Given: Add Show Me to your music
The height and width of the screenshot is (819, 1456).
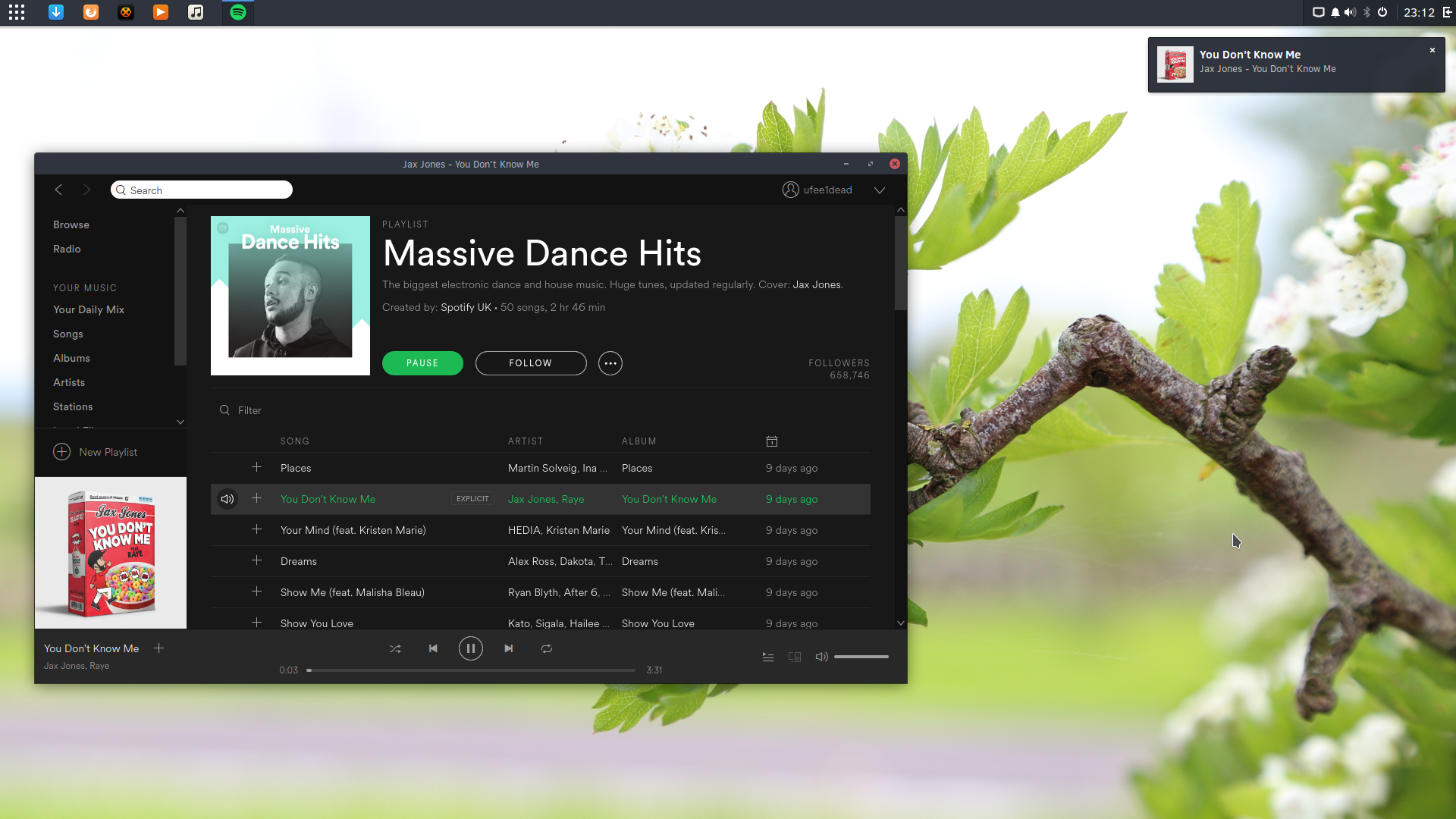Looking at the screenshot, I should (x=256, y=591).
